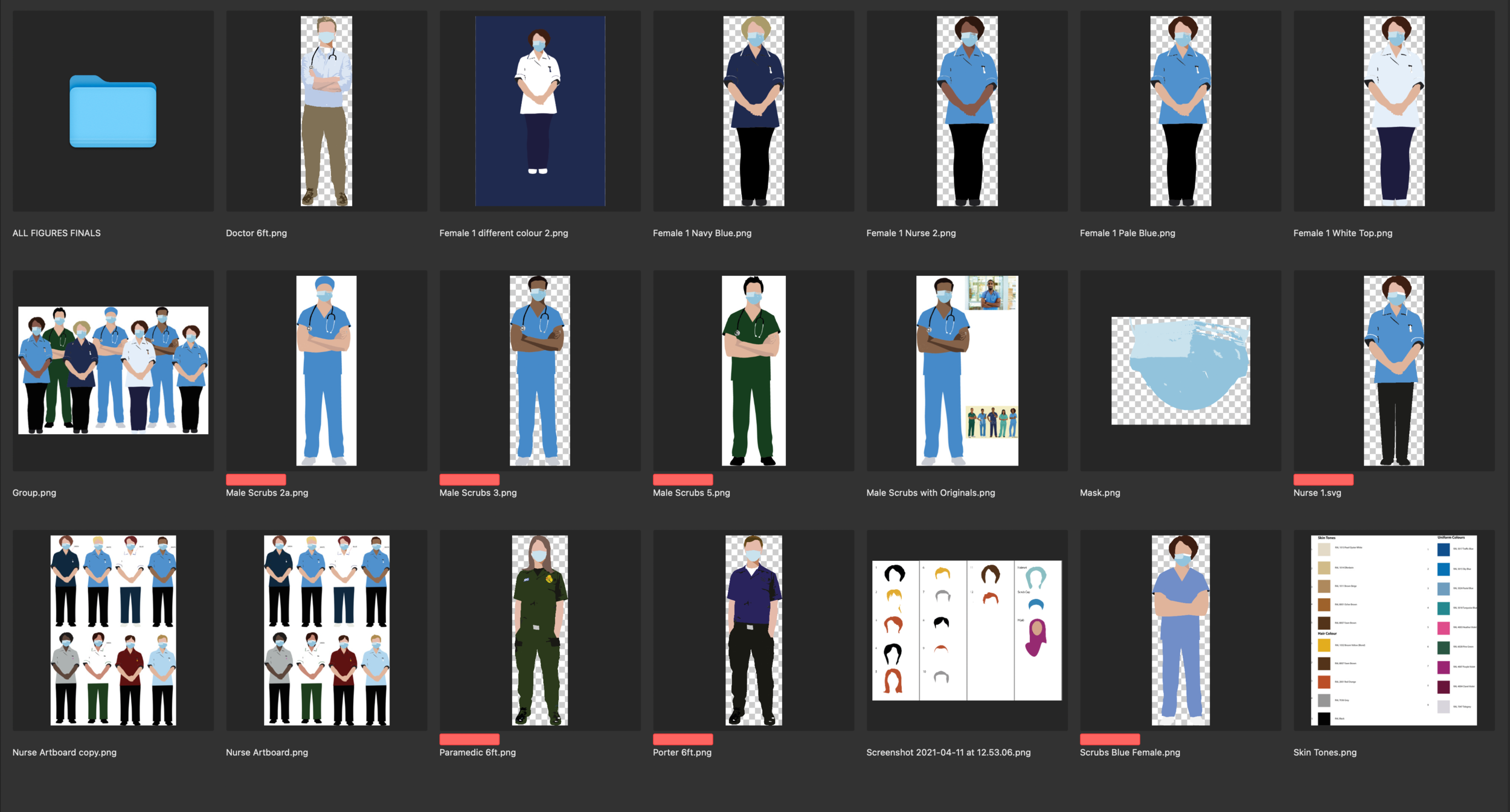Image resolution: width=1510 pixels, height=812 pixels.
Task: Select the Female 1 Nurse 2.png thumbnail
Action: [x=967, y=111]
